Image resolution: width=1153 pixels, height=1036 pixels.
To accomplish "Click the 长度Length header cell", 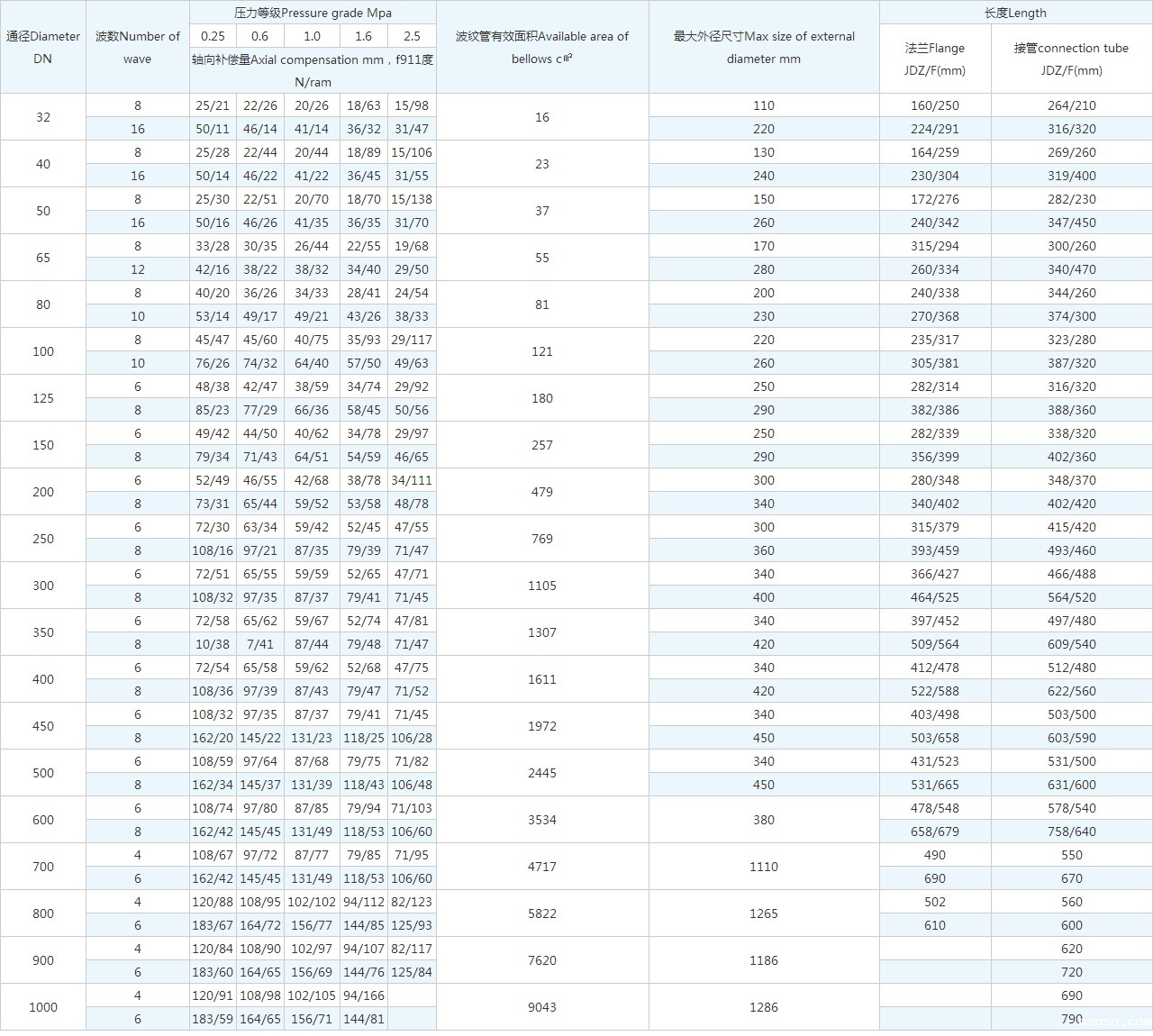I will [x=1015, y=13].
